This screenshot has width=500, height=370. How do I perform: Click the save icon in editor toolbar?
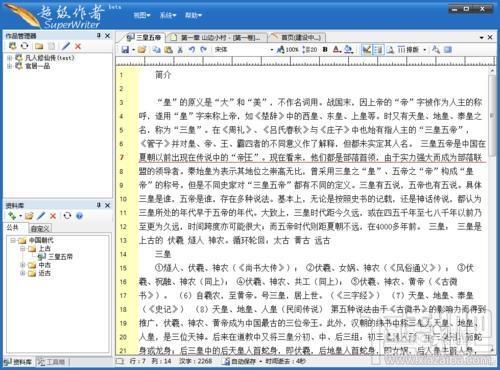click(x=125, y=50)
